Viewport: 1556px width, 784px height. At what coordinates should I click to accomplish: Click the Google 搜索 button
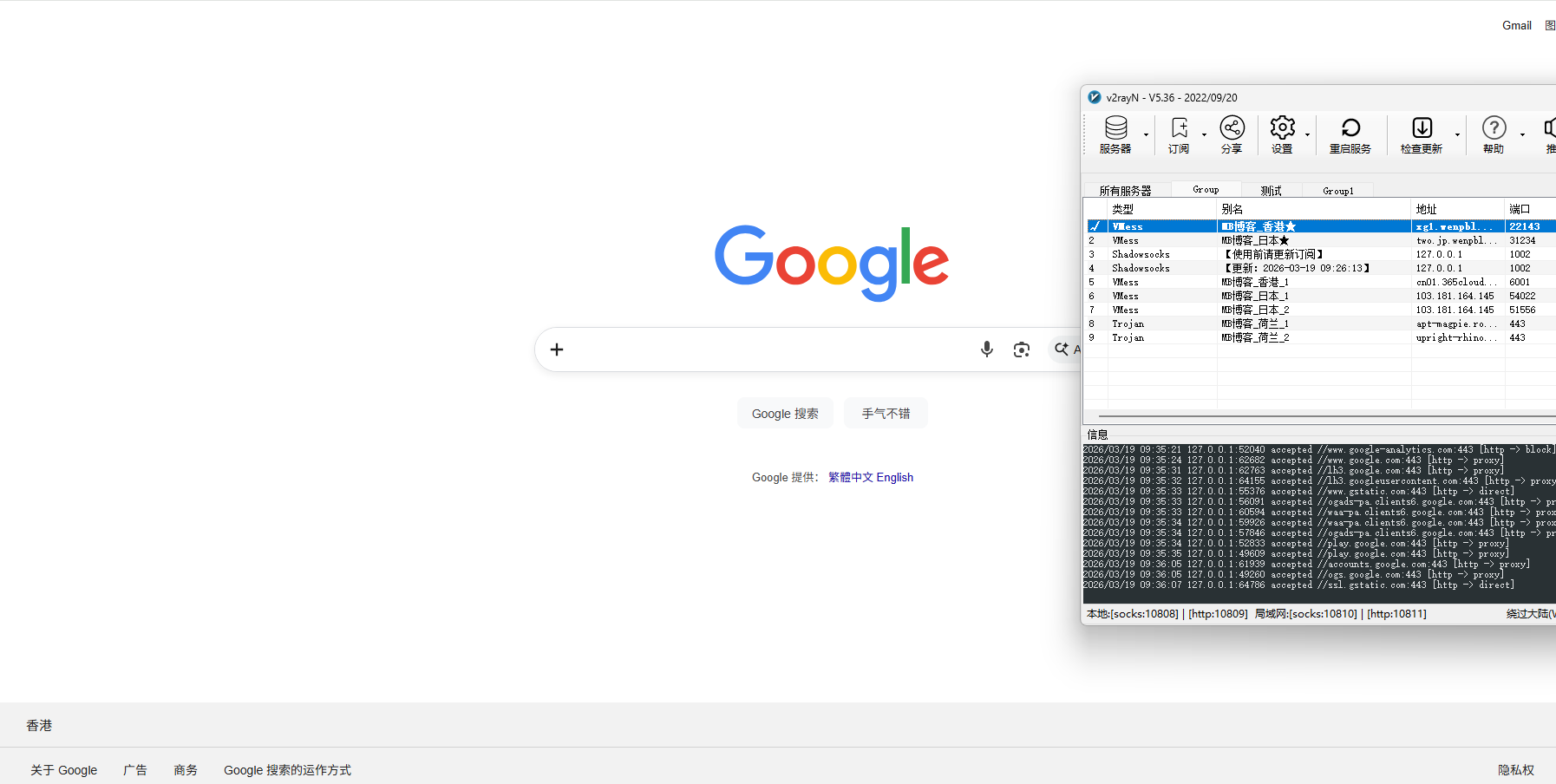785,414
